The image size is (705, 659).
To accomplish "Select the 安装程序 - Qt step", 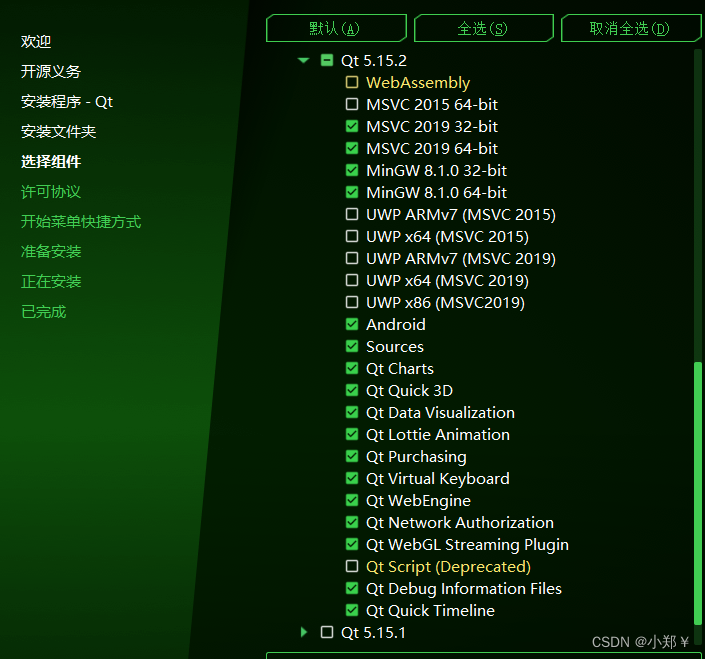I will [x=67, y=102].
